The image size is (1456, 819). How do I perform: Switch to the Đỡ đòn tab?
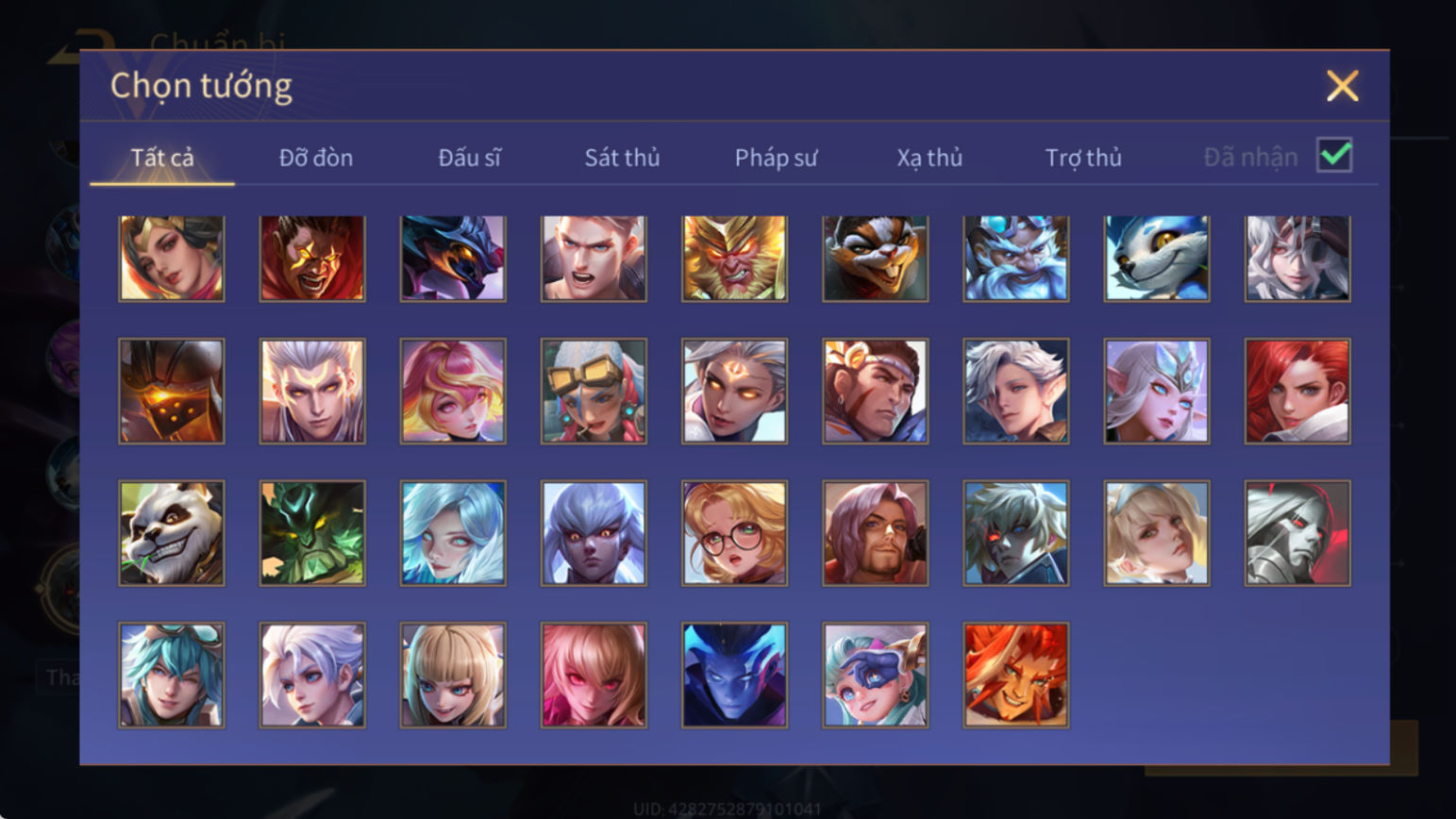coord(316,158)
